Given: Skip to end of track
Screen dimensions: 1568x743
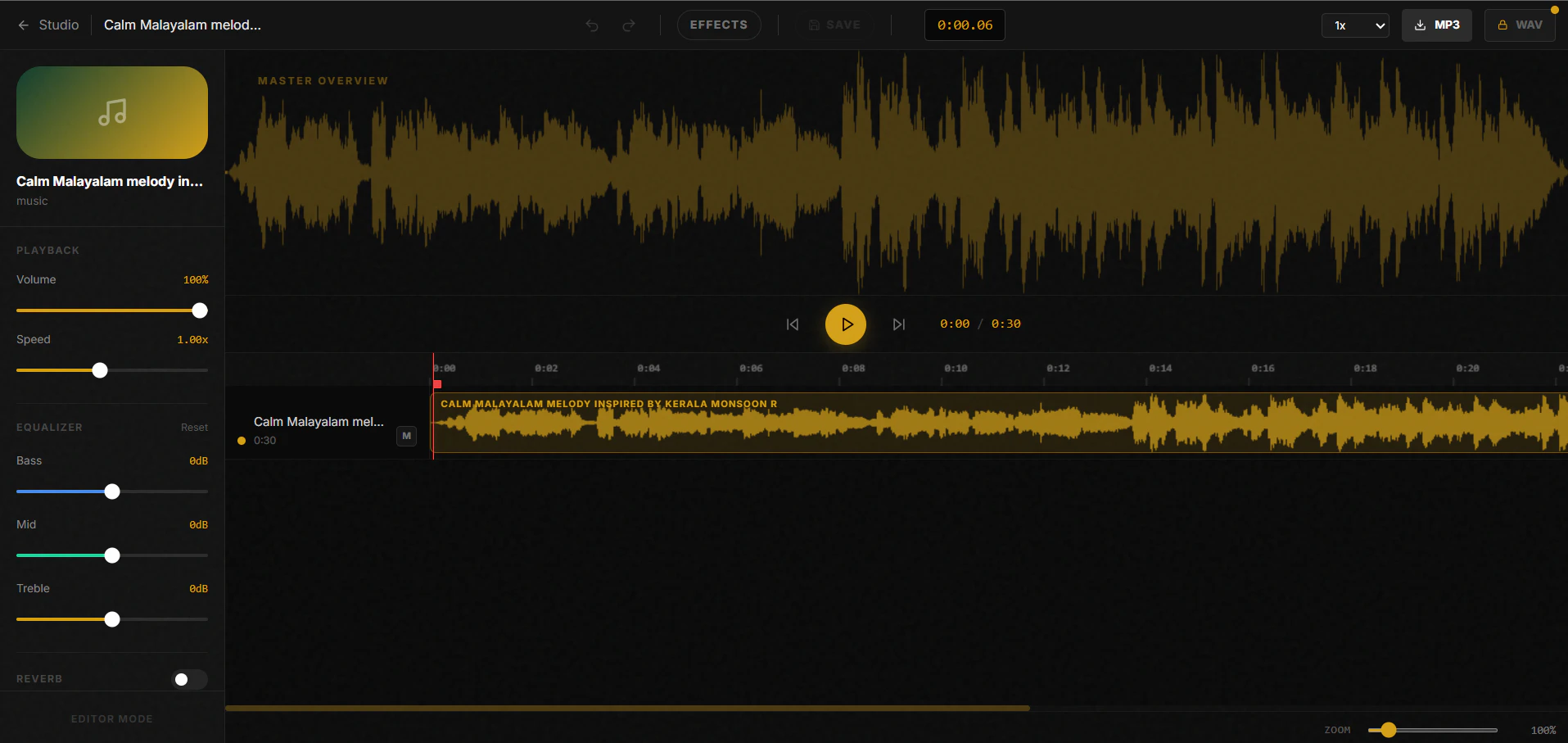Looking at the screenshot, I should tap(899, 324).
